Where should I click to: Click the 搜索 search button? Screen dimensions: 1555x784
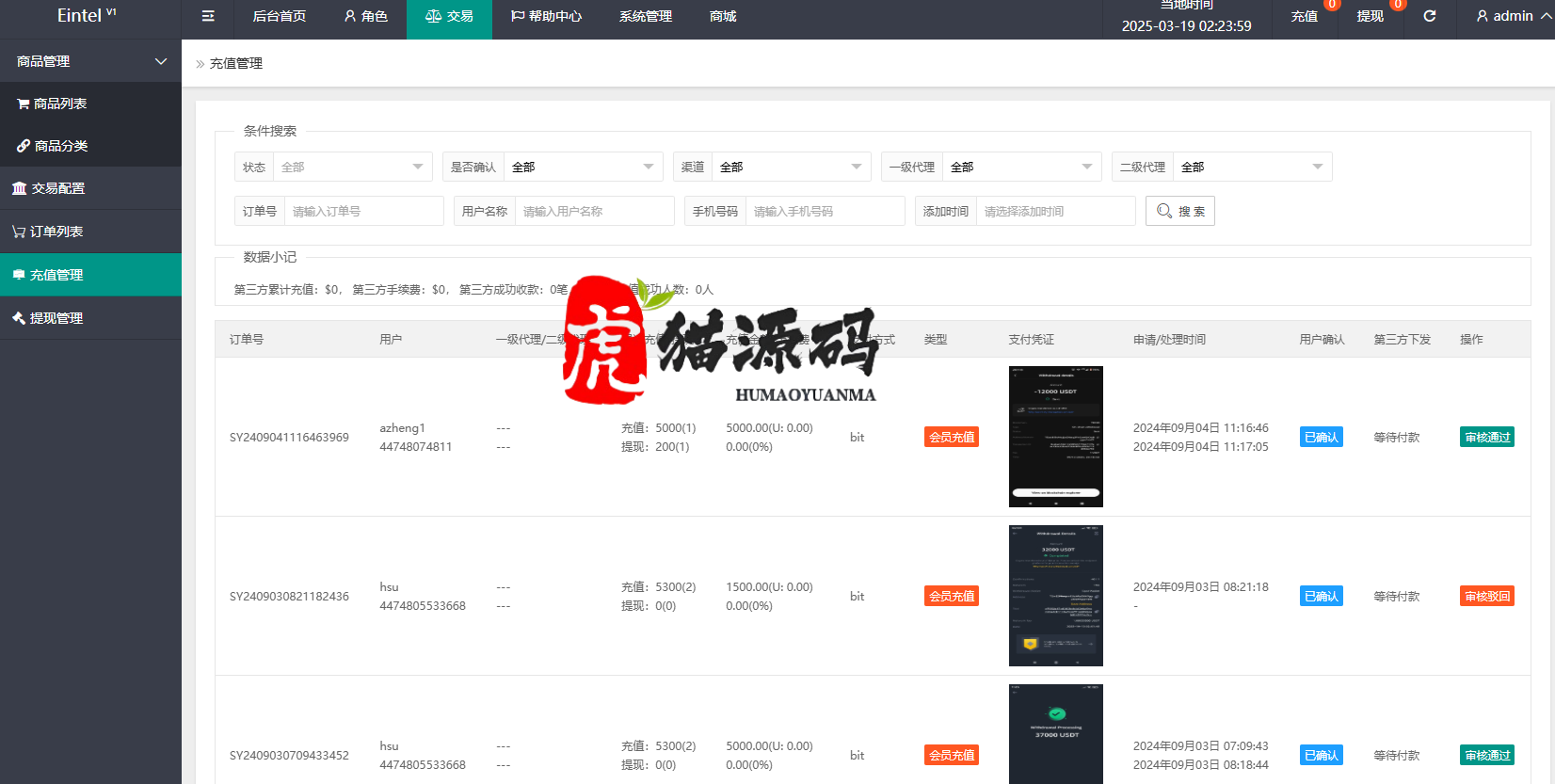pos(1180,211)
